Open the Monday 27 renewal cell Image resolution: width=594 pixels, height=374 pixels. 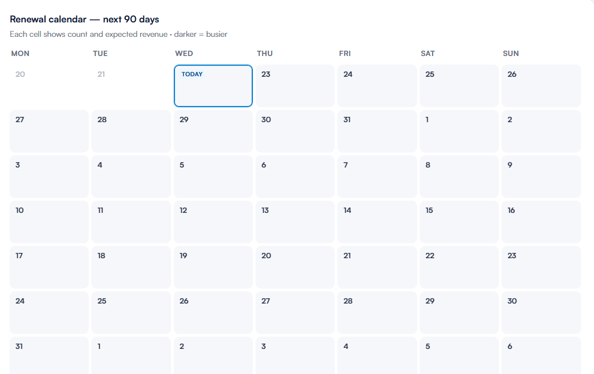tap(49, 131)
